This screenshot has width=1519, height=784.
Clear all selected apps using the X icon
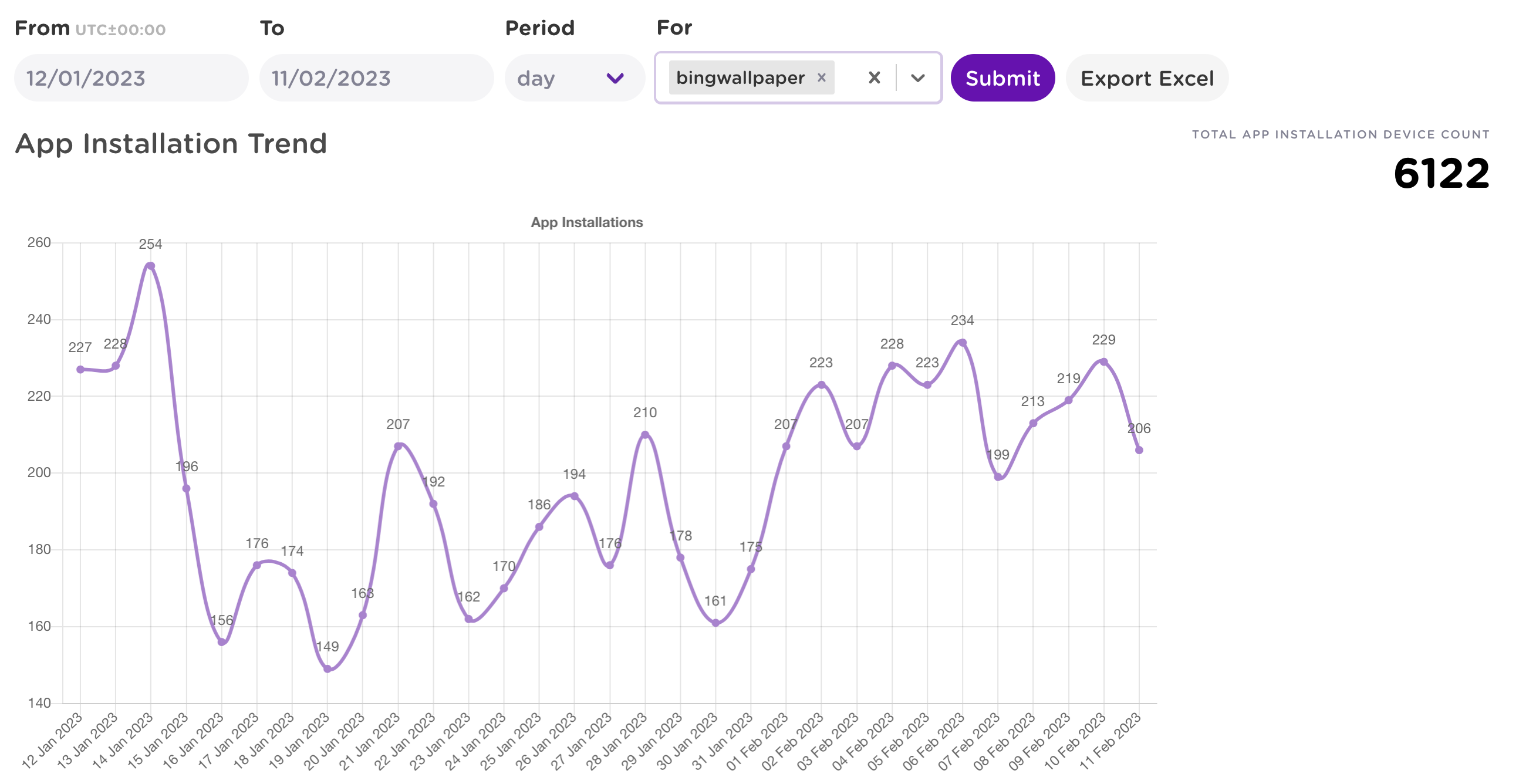point(875,77)
